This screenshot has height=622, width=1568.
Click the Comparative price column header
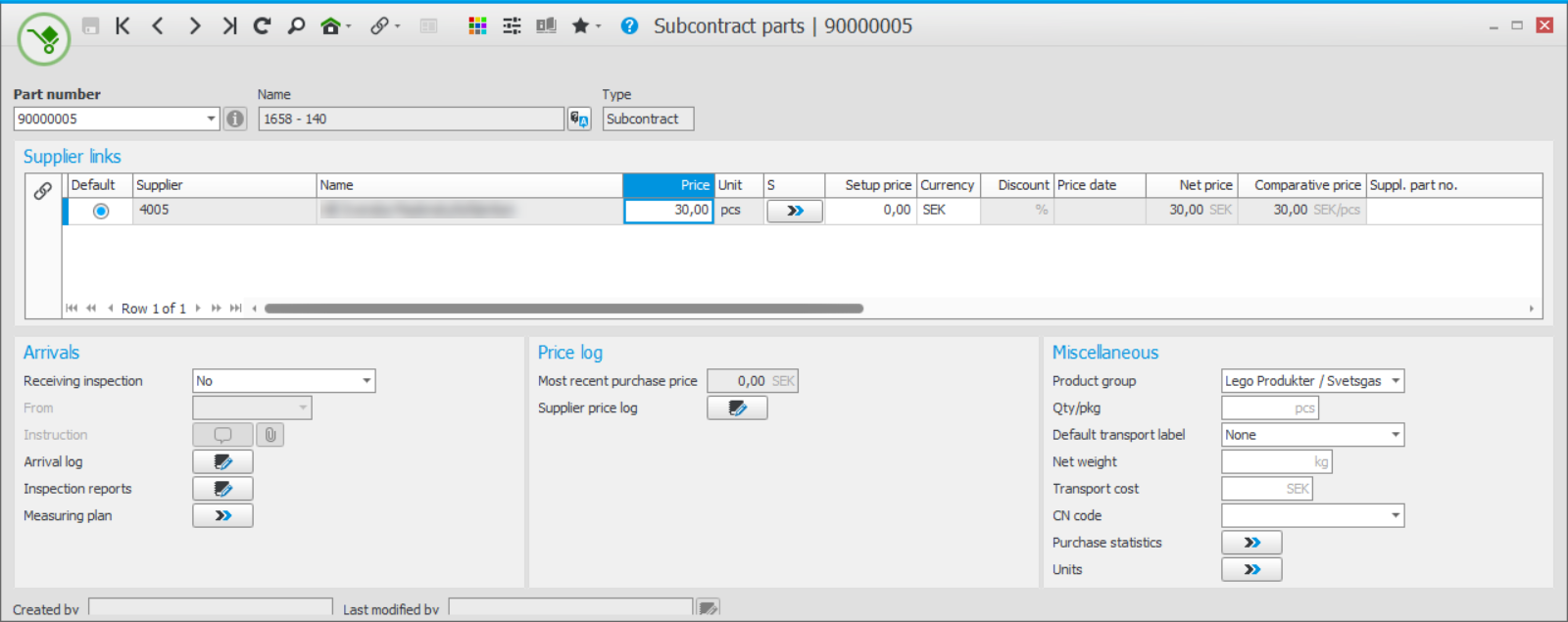[1302, 185]
